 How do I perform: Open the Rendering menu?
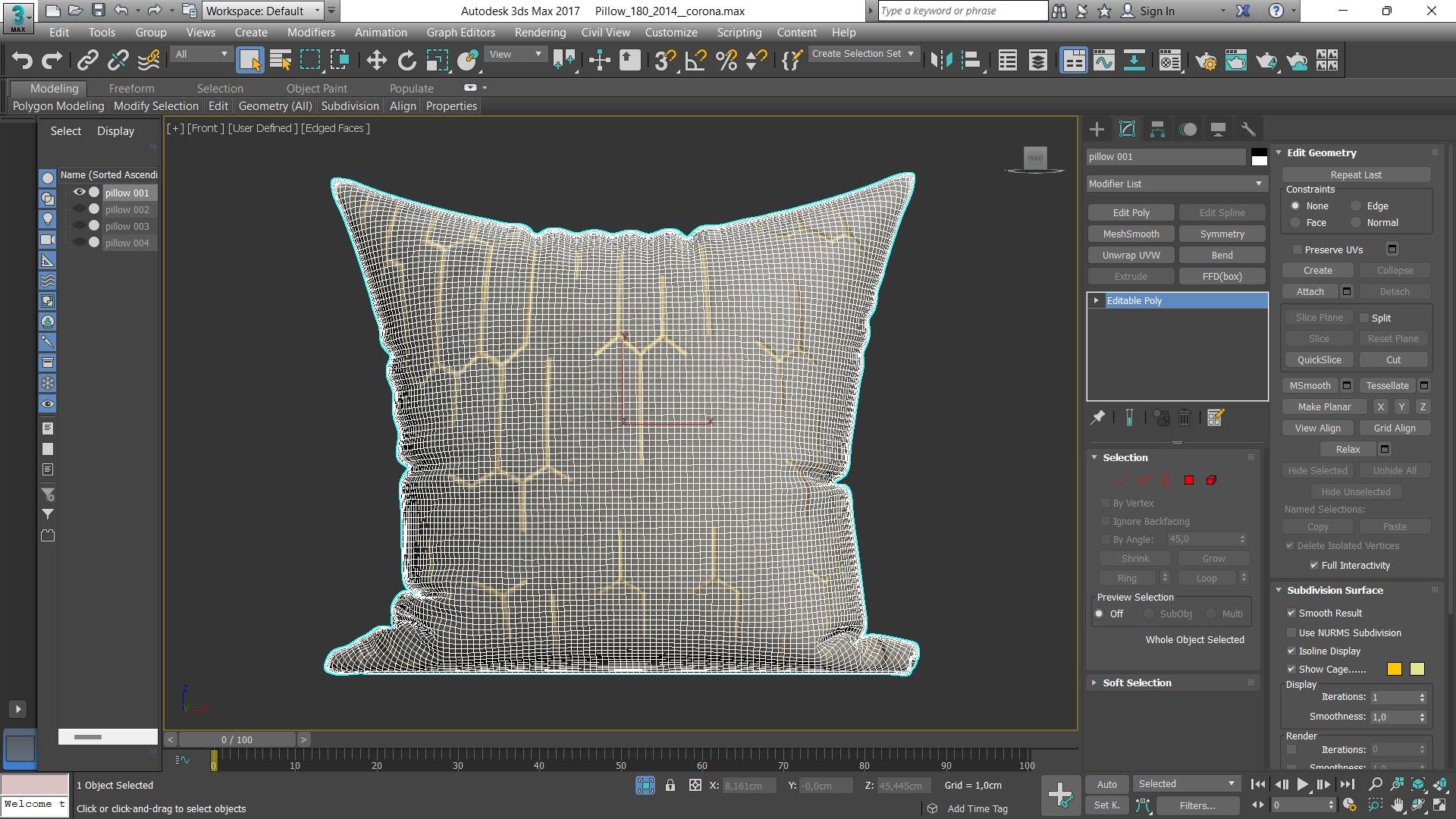540,33
